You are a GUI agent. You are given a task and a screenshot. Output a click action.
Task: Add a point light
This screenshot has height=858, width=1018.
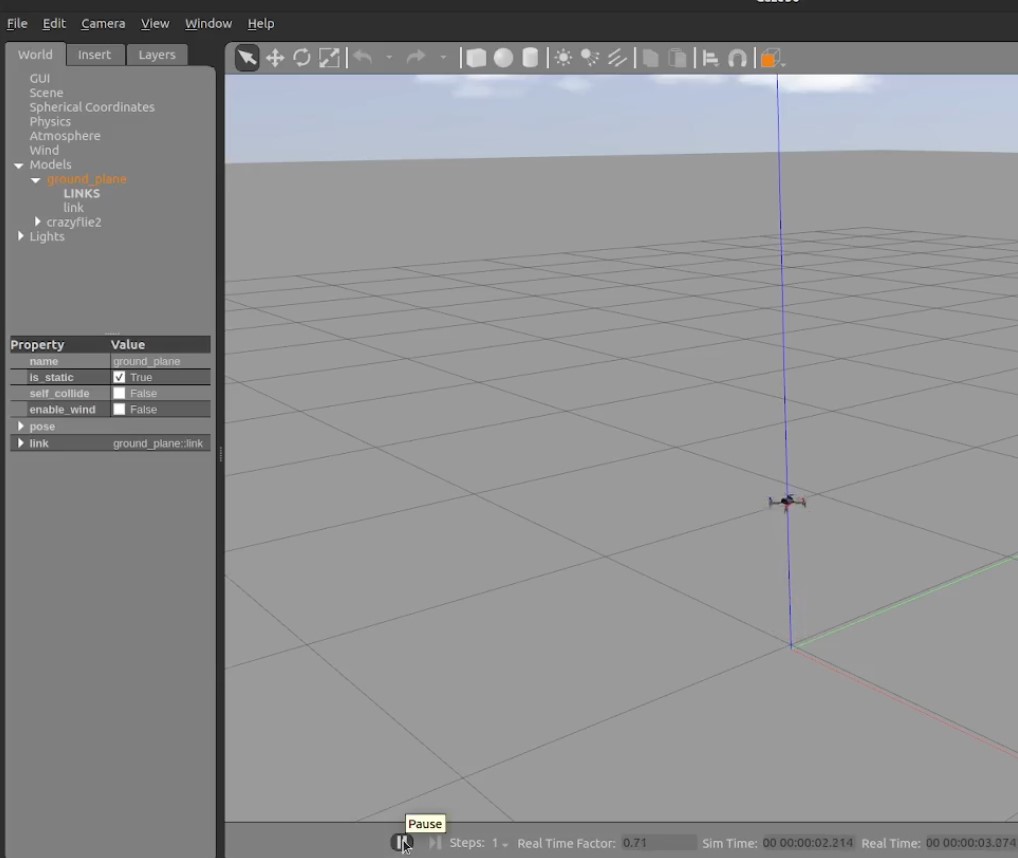[x=563, y=58]
